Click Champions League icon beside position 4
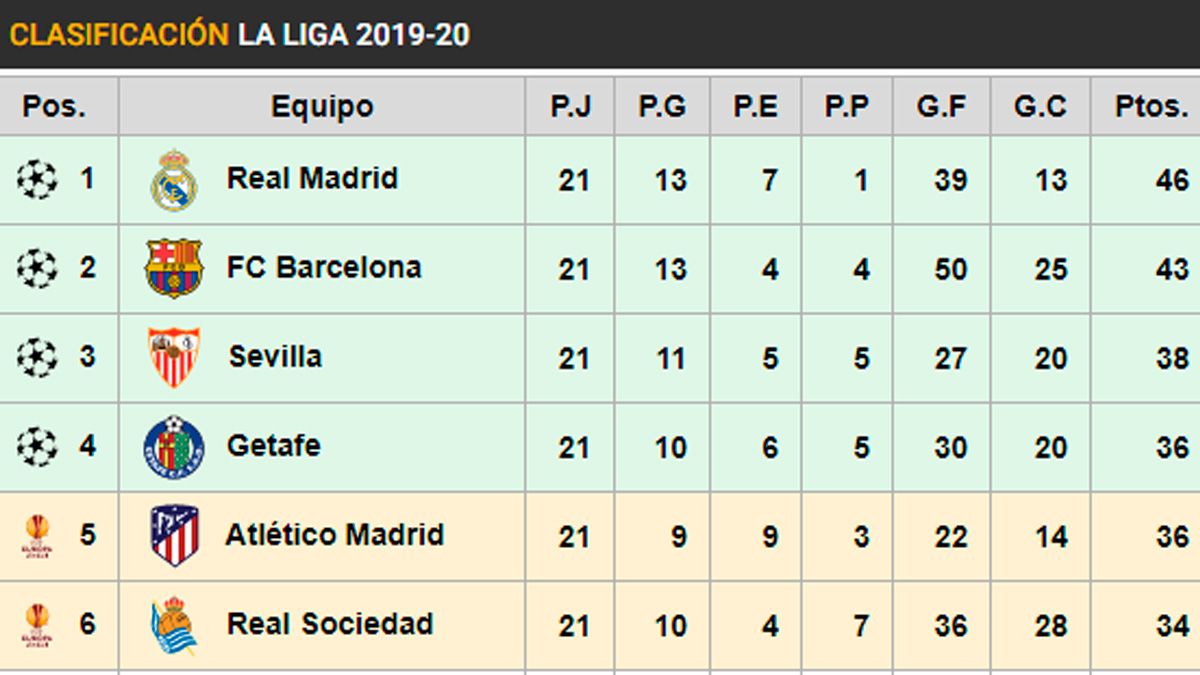 [x=37, y=446]
